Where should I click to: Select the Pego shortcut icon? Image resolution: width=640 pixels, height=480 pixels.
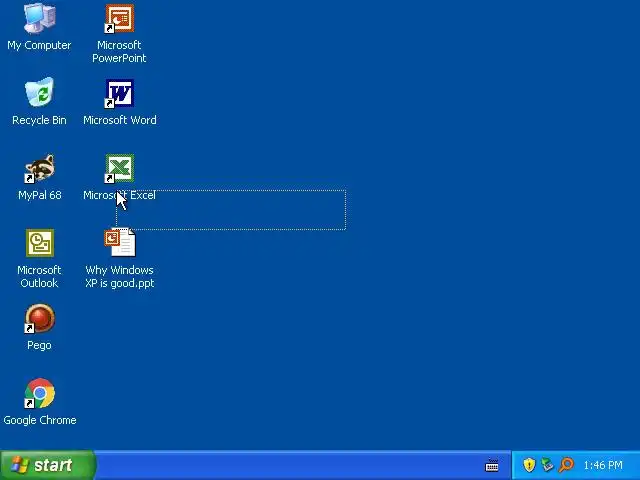(39, 318)
